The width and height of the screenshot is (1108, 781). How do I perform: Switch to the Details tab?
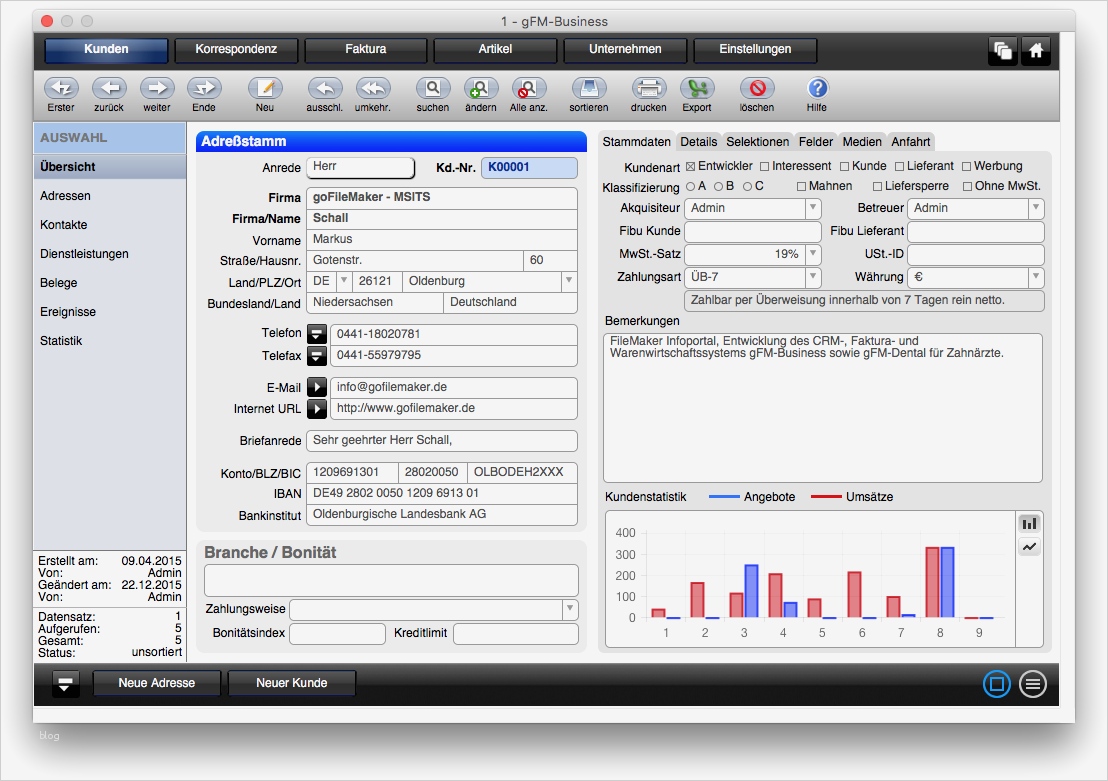(698, 142)
